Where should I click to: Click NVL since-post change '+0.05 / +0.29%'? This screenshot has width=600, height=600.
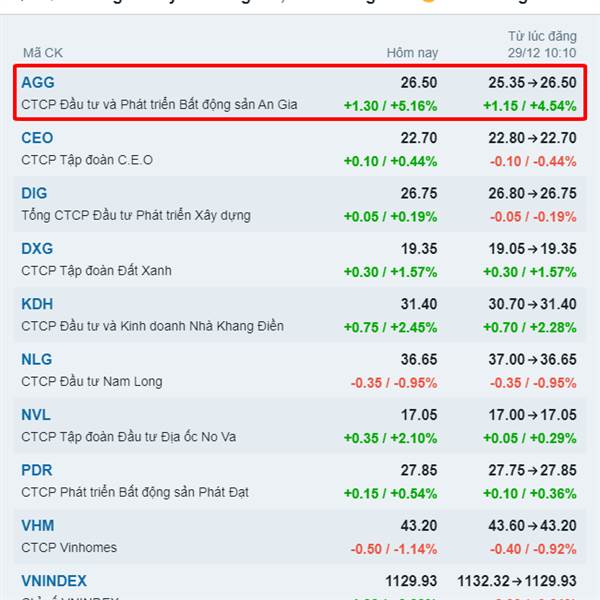point(530,439)
